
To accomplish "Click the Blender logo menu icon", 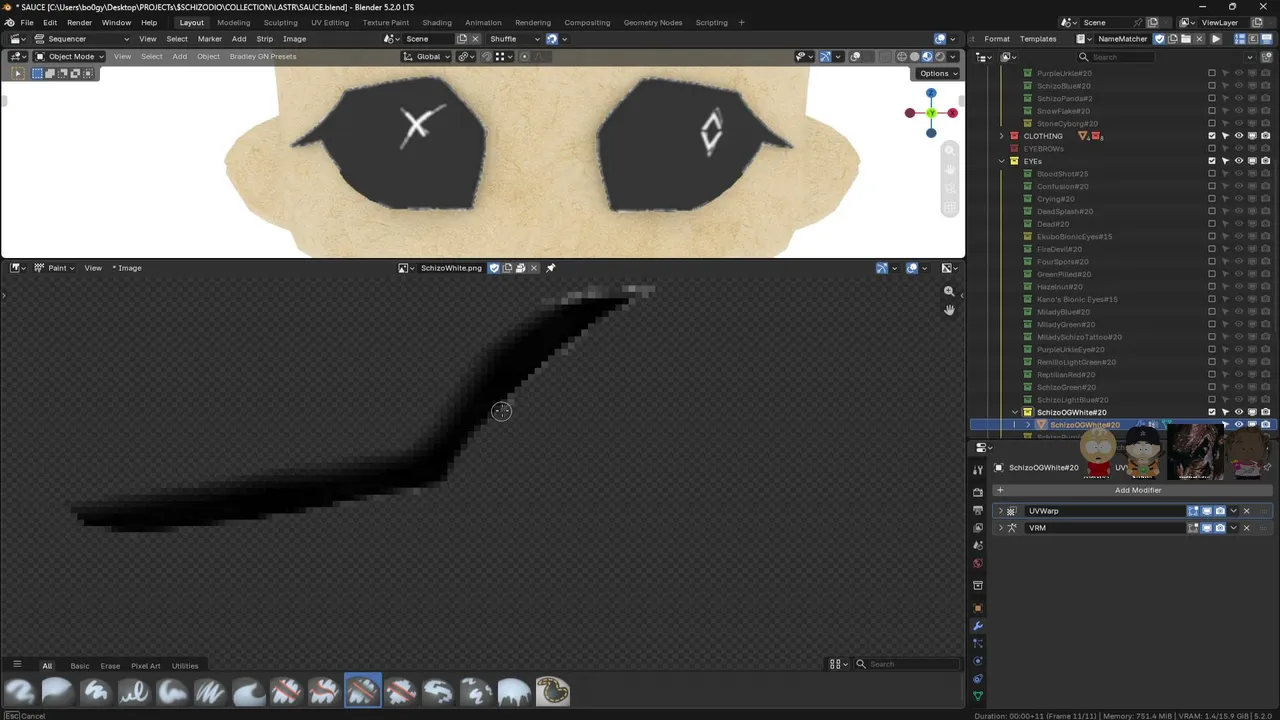I will click(x=10, y=22).
